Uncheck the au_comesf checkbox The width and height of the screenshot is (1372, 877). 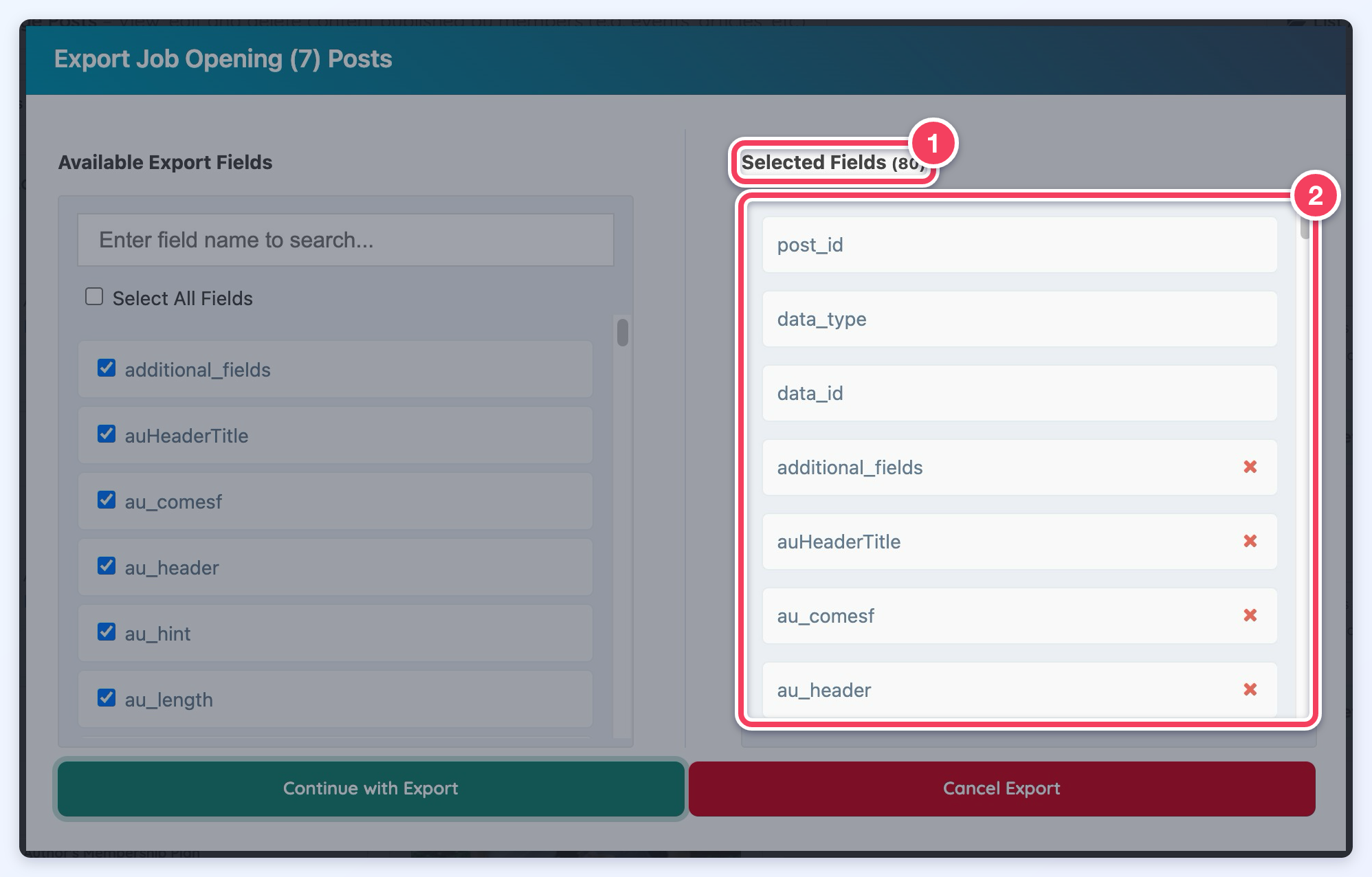pyautogui.click(x=107, y=500)
